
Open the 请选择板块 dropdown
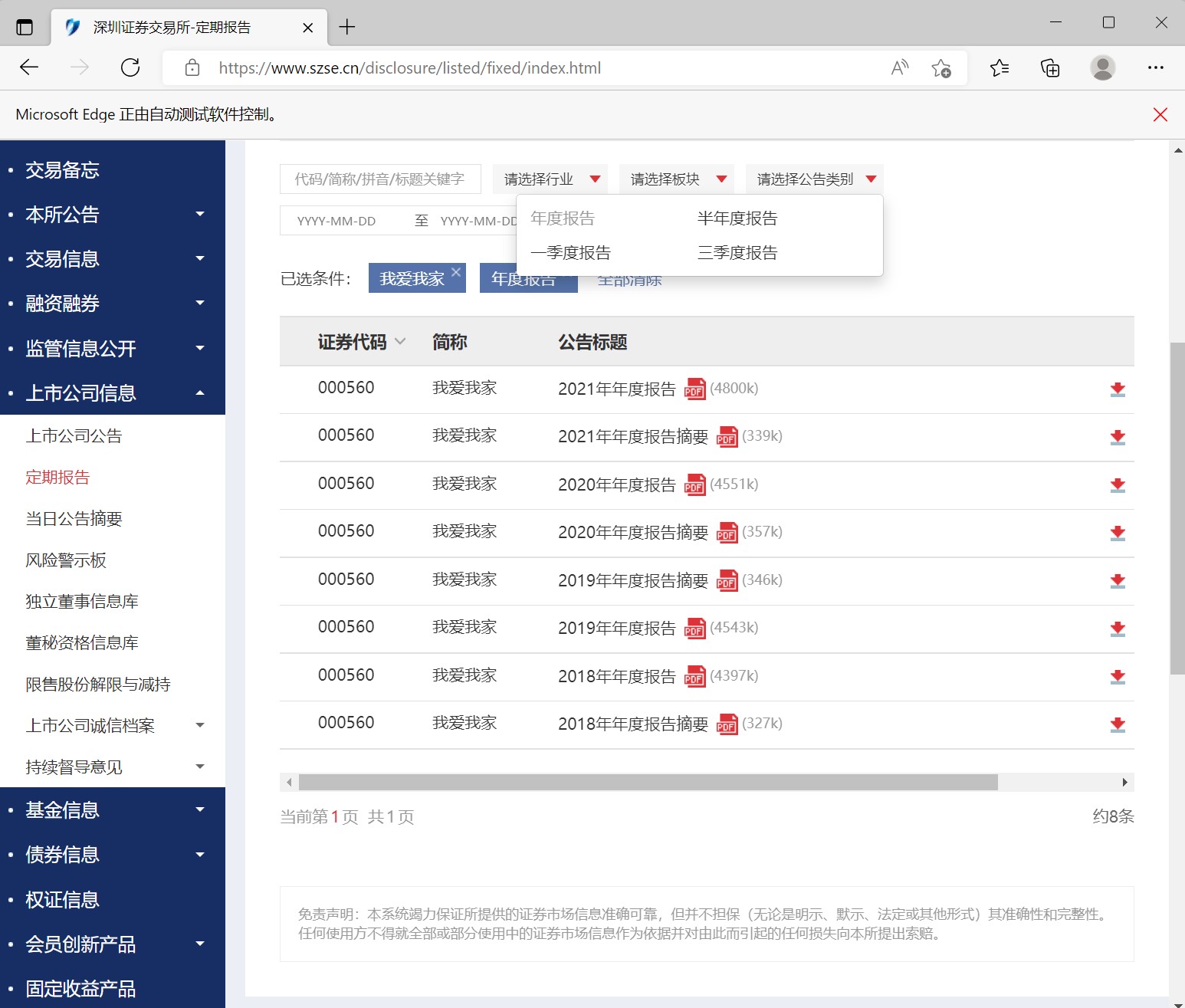677,179
